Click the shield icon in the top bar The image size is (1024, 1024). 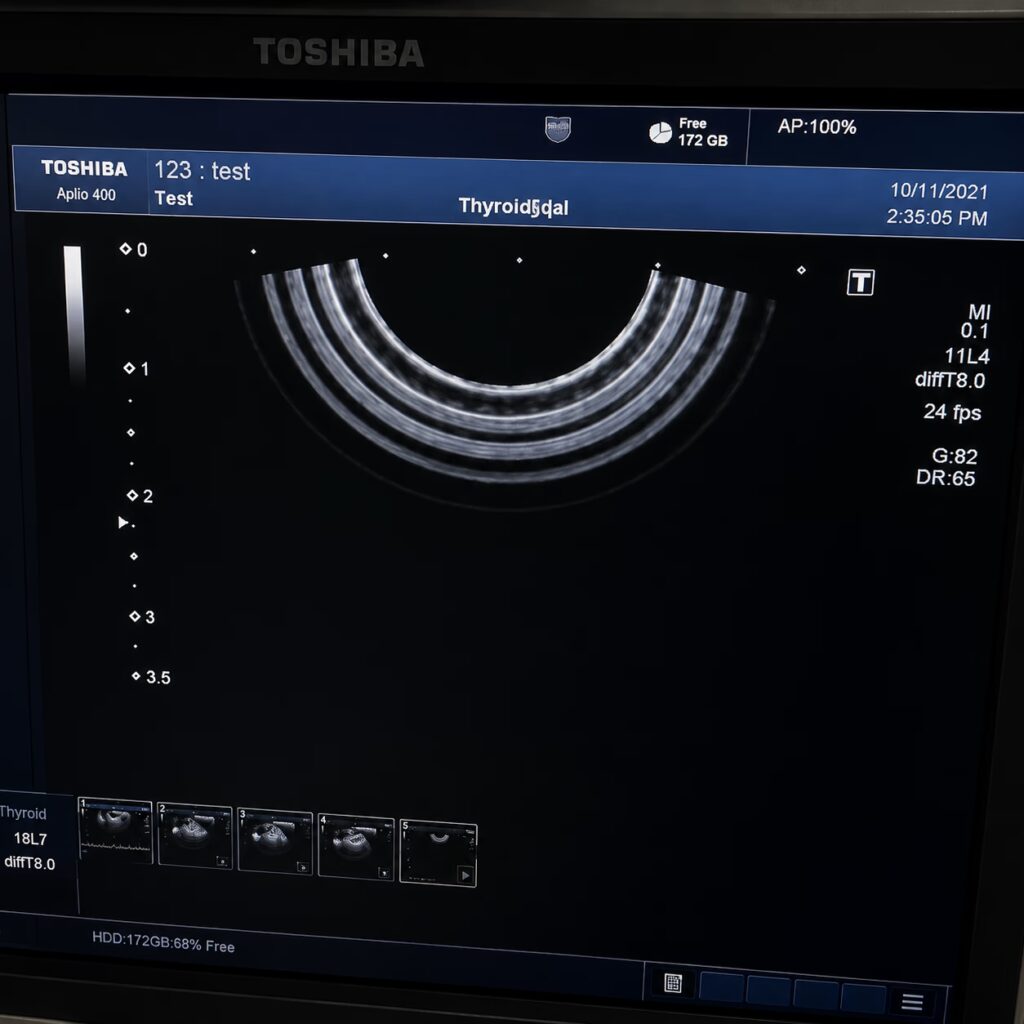coord(558,129)
